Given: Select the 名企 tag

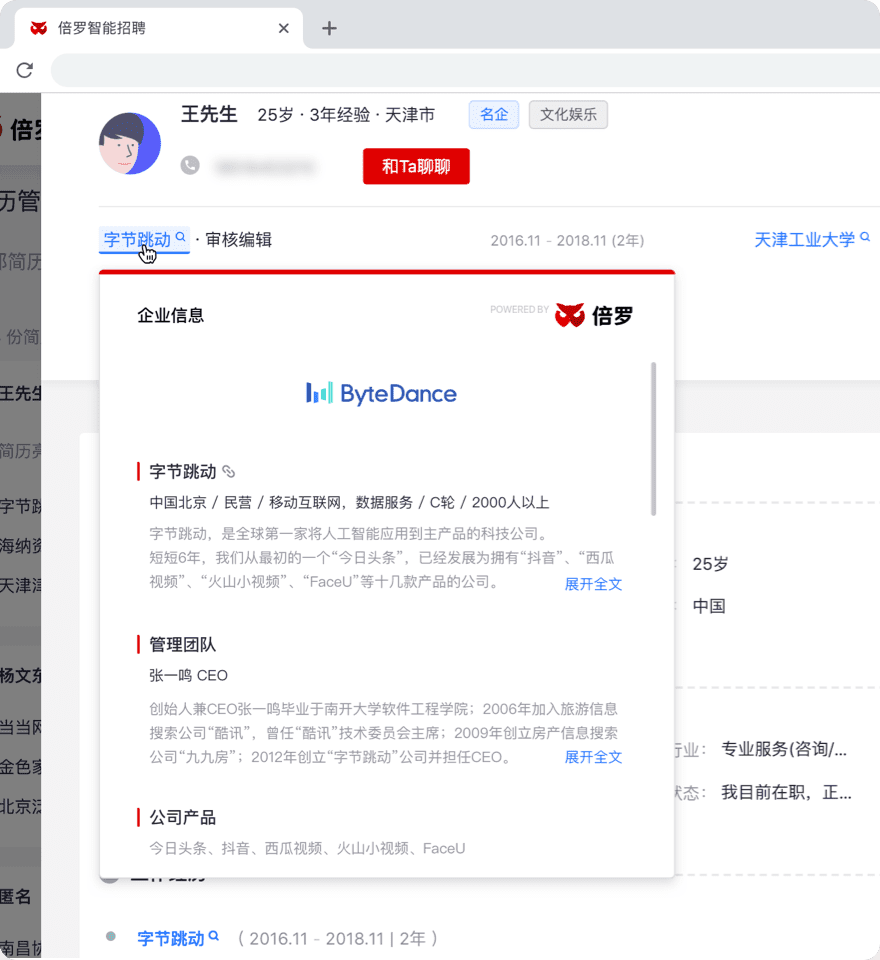Looking at the screenshot, I should tap(494, 114).
